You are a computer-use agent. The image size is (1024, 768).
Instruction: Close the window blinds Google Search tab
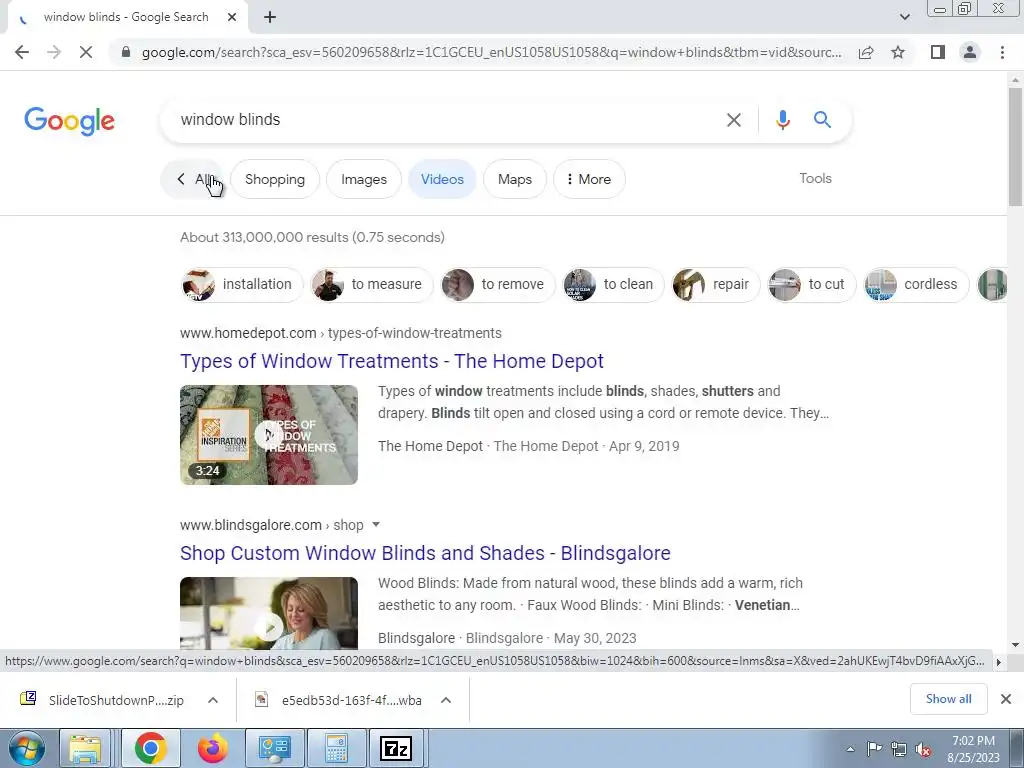click(232, 18)
